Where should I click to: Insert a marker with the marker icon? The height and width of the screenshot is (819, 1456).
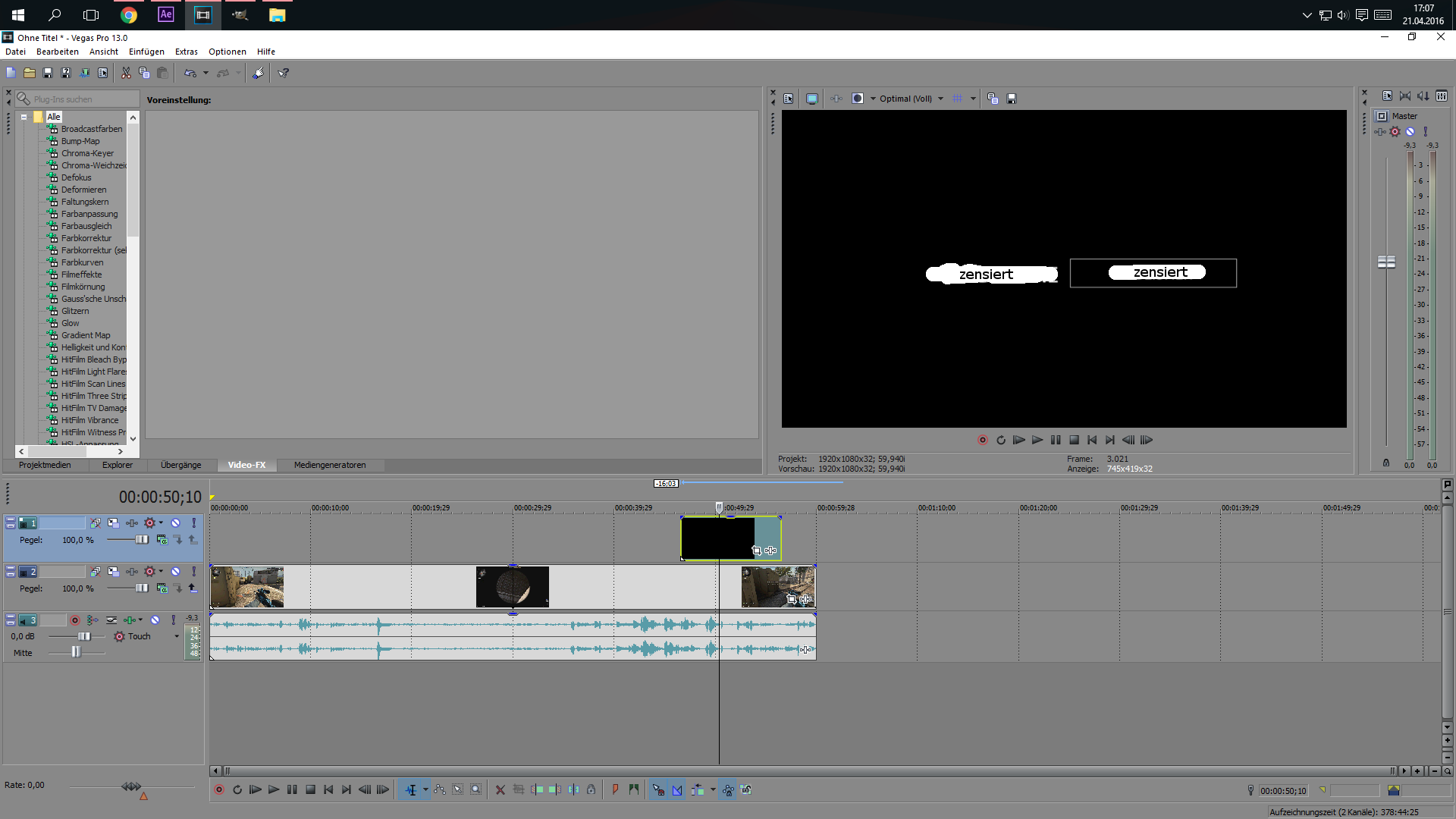615,790
